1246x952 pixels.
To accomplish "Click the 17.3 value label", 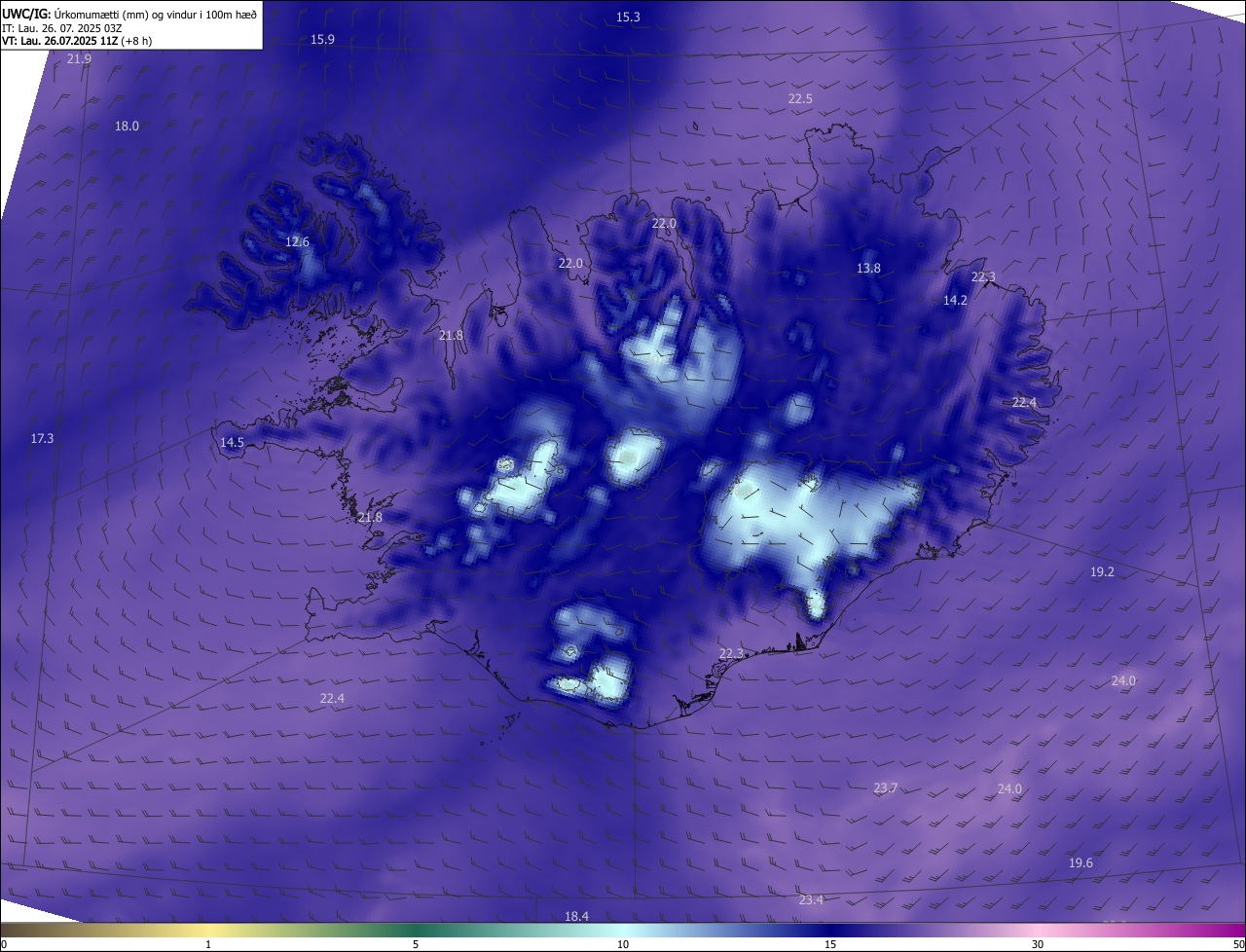I will point(42,439).
